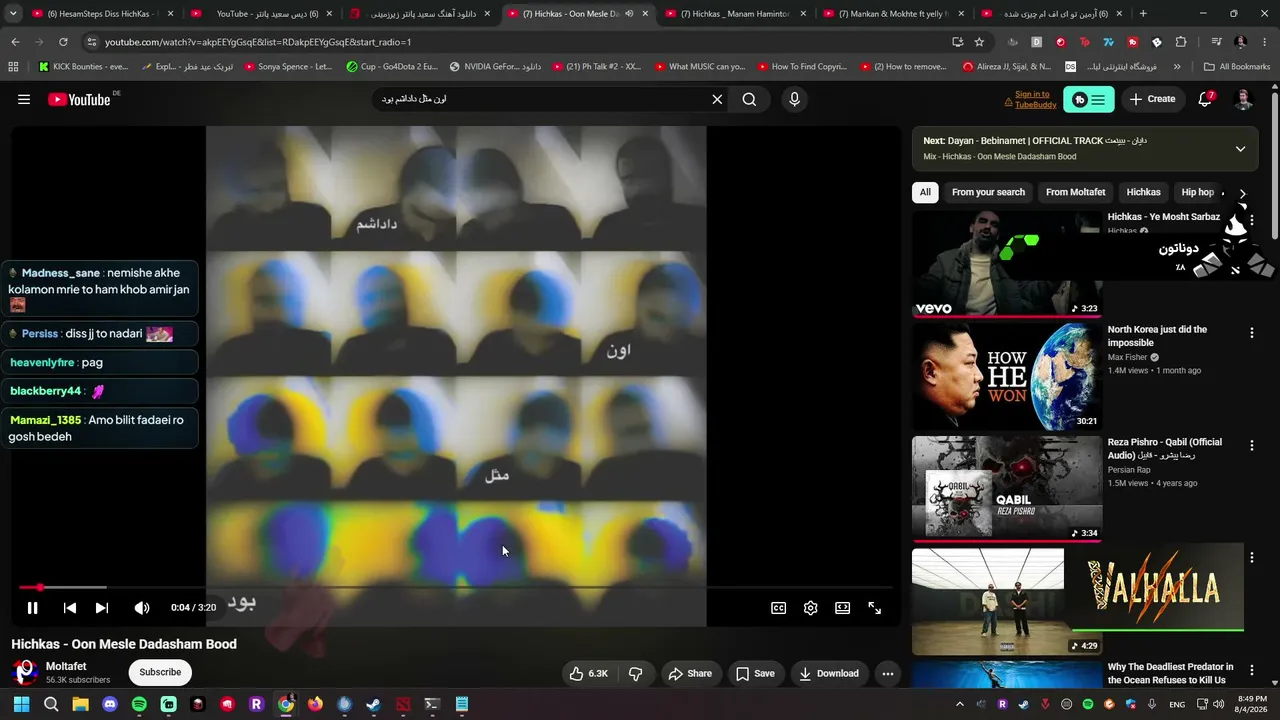
Task: Open File Explorer from the taskbar
Action: tap(80, 704)
